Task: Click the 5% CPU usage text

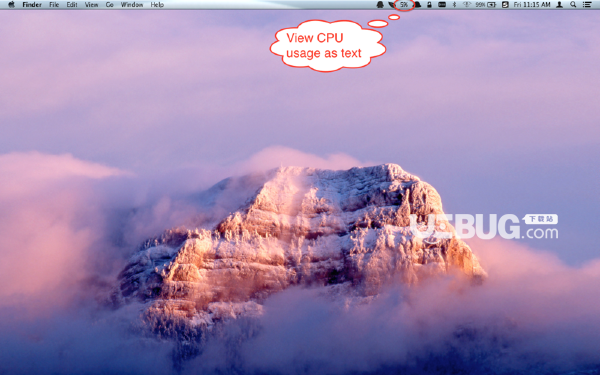Action: coord(404,5)
